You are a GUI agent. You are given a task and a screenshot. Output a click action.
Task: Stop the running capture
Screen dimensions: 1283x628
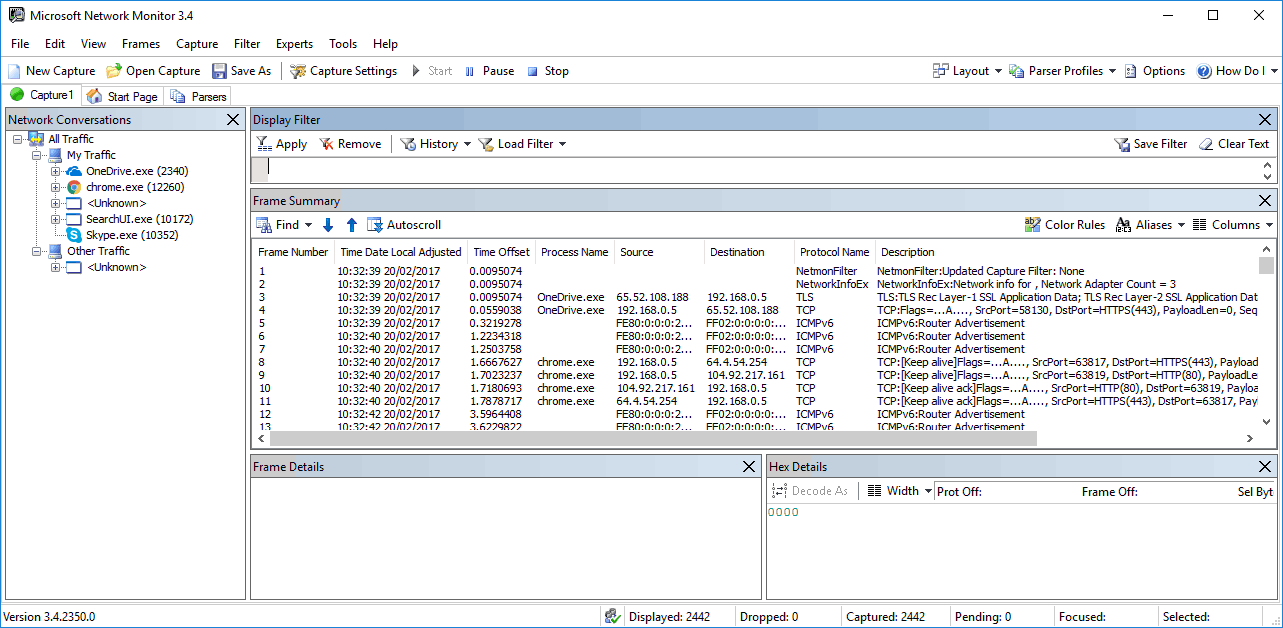(548, 71)
